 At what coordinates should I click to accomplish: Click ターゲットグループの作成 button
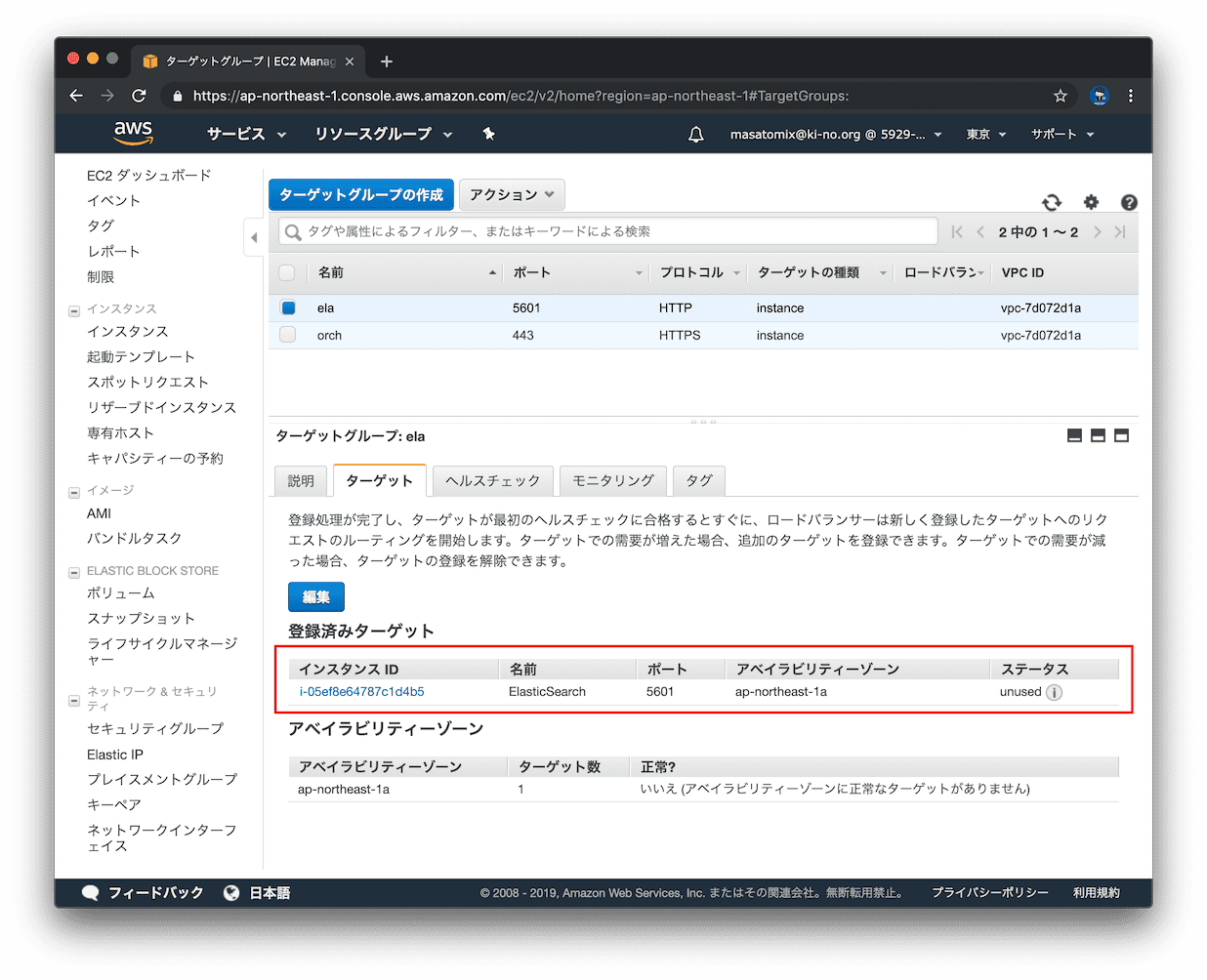pos(361,194)
